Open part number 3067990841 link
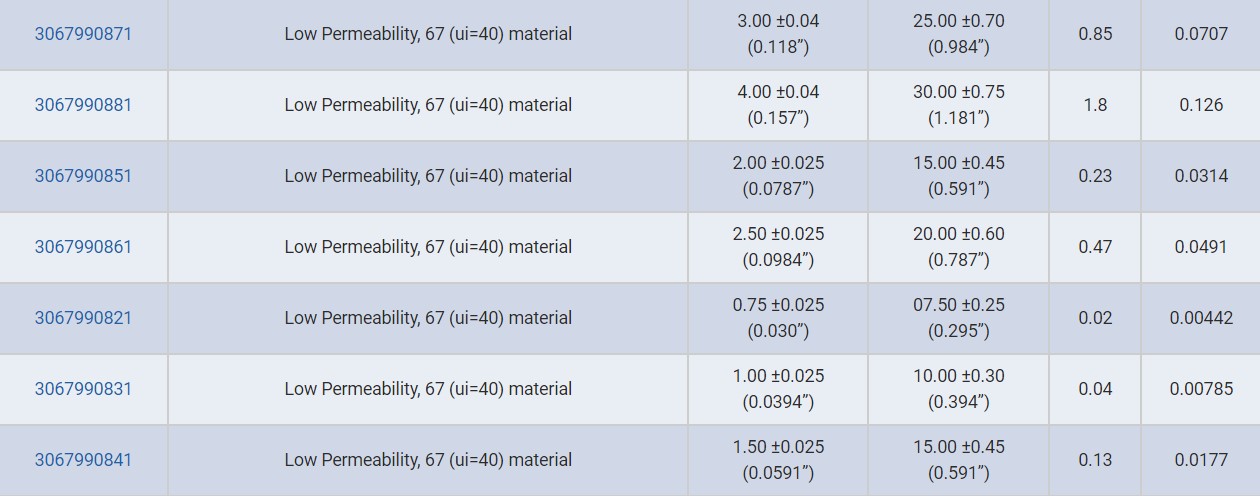 coord(83,460)
